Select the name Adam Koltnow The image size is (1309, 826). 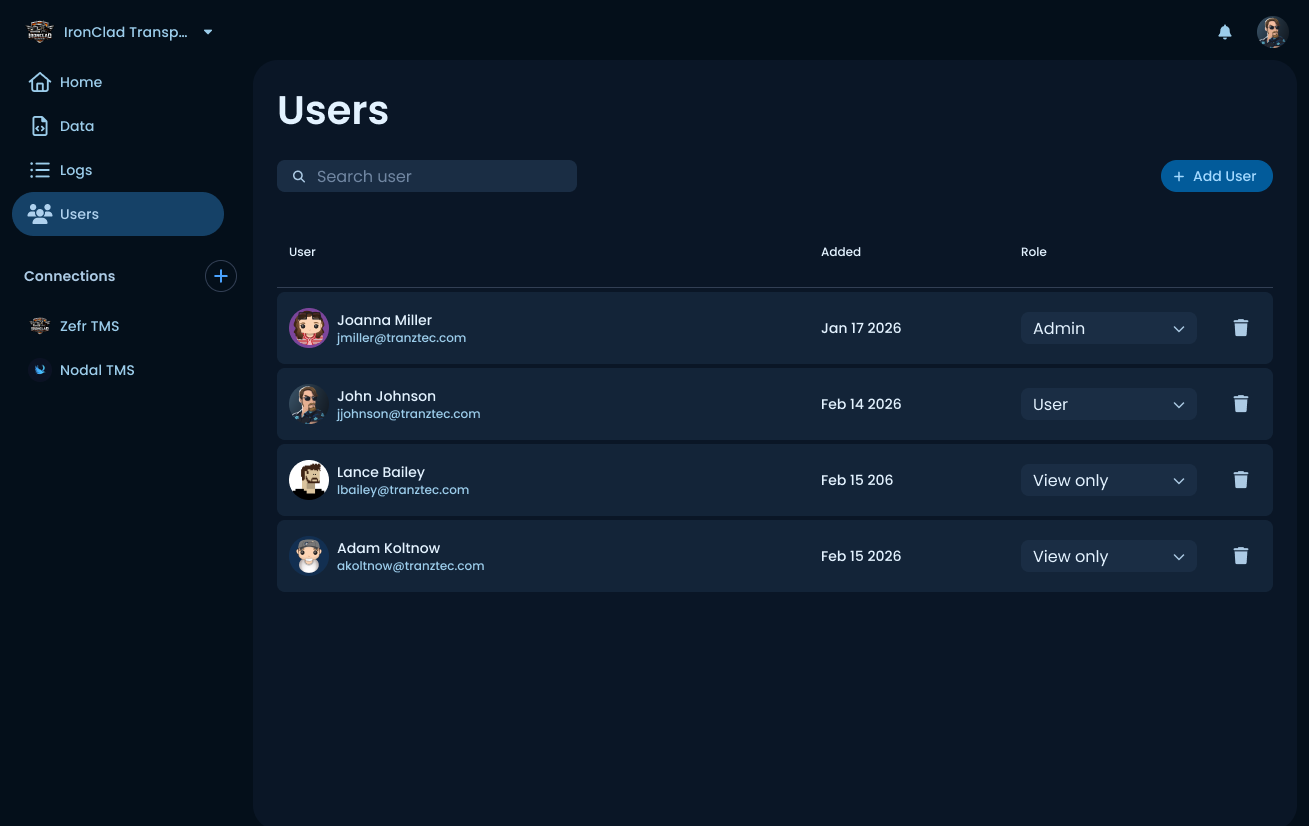389,548
